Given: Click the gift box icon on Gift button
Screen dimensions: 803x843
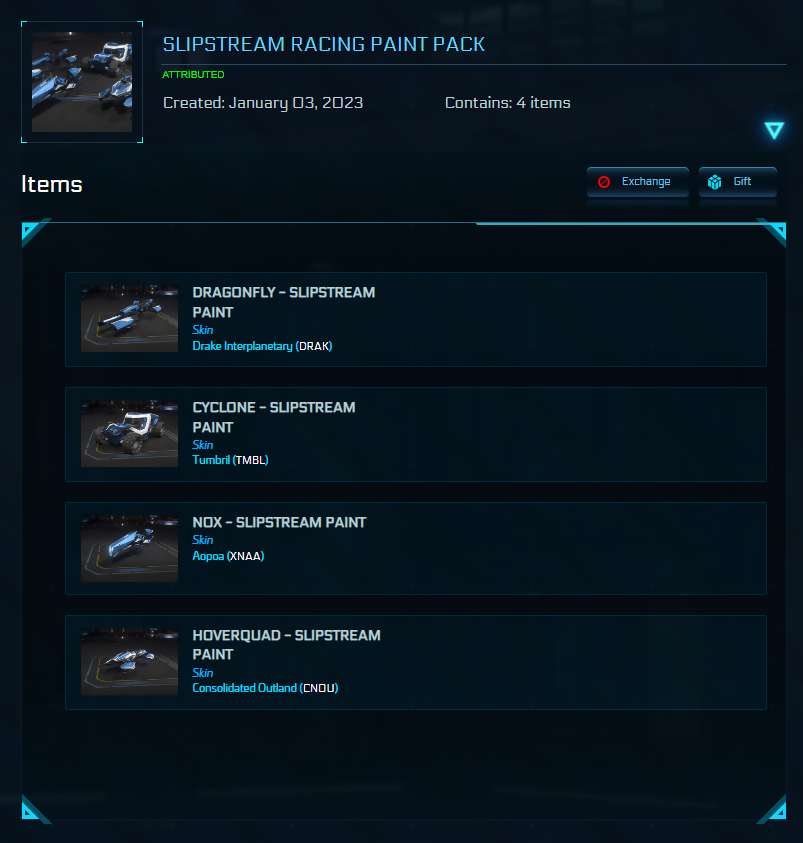Looking at the screenshot, I should pyautogui.click(x=715, y=181).
